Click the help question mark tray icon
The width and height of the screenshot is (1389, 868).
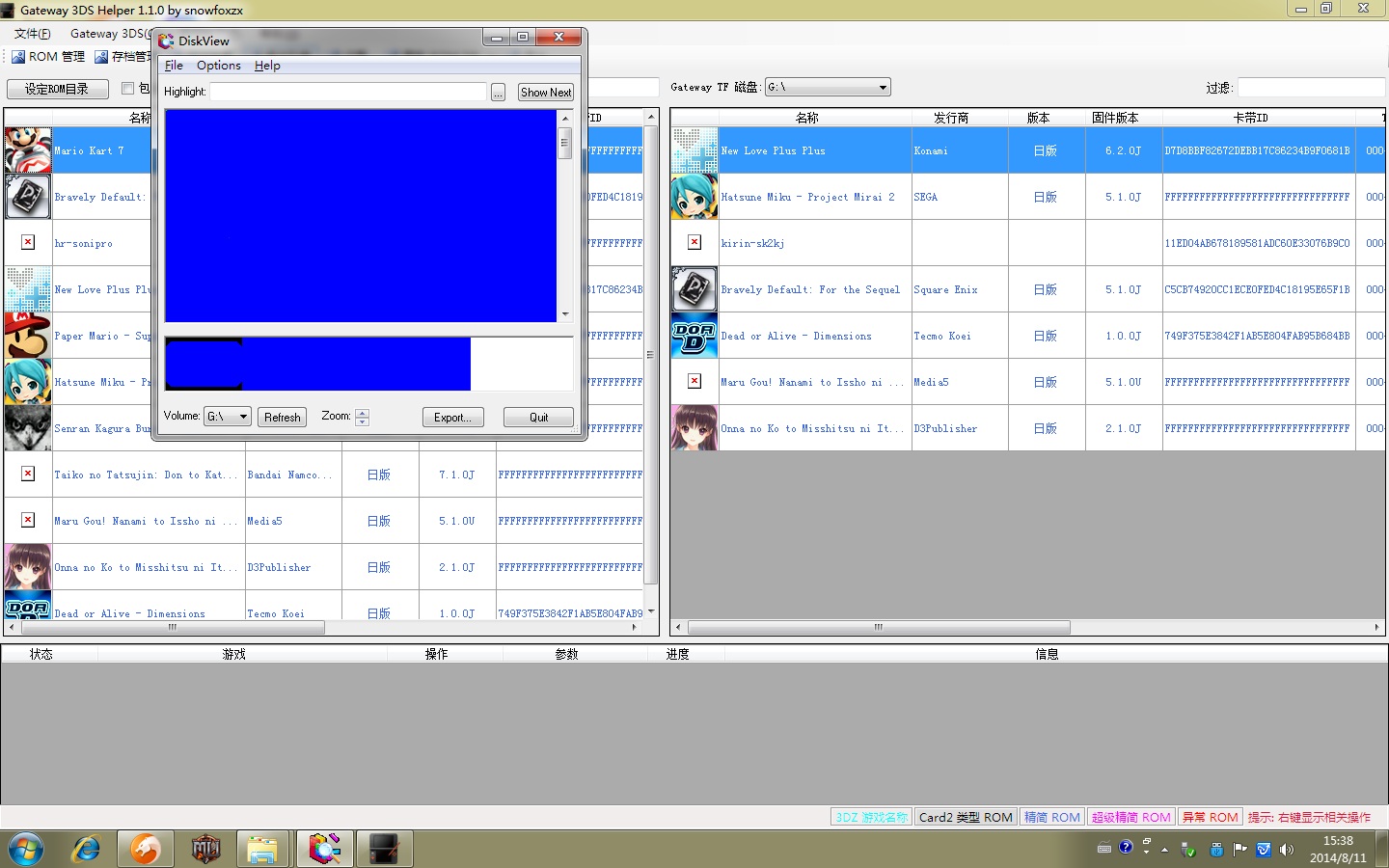click(1126, 848)
